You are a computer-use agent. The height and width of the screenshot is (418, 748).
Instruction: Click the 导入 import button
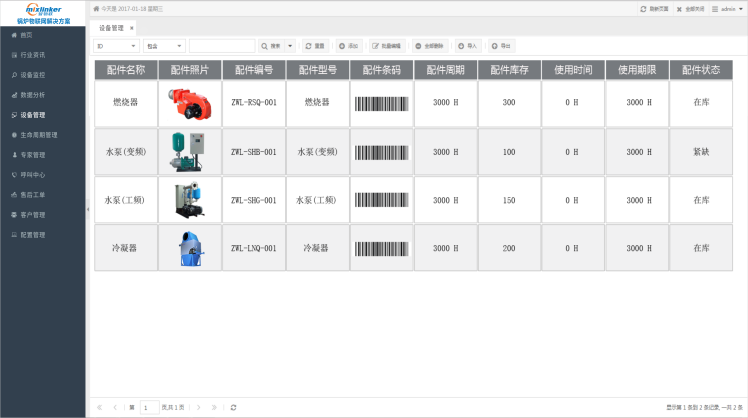(x=467, y=46)
